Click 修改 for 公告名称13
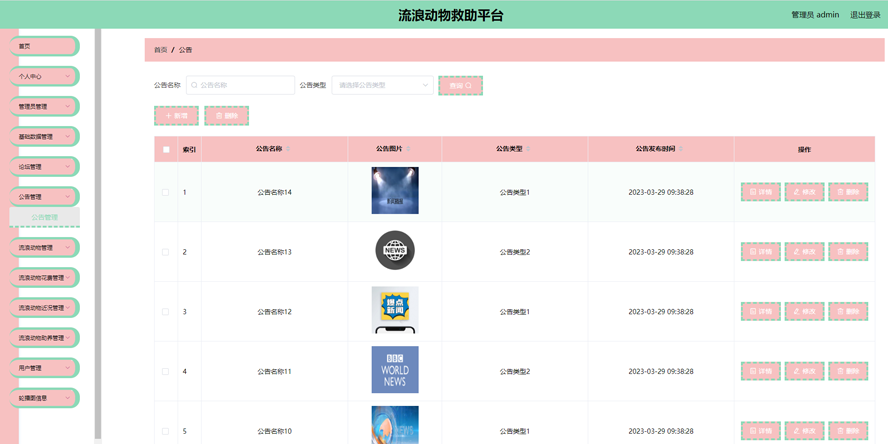Viewport: 888px width, 444px height. 804,251
